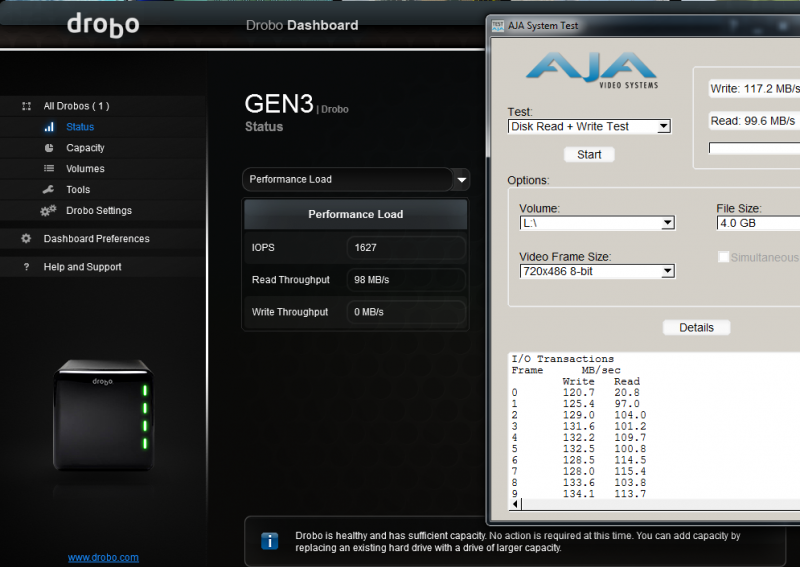
Task: Open the Tools page
Action: click(78, 189)
